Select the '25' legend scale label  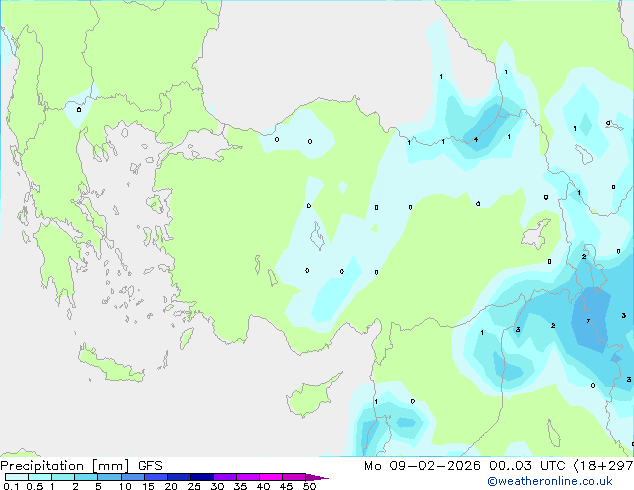tap(194, 486)
